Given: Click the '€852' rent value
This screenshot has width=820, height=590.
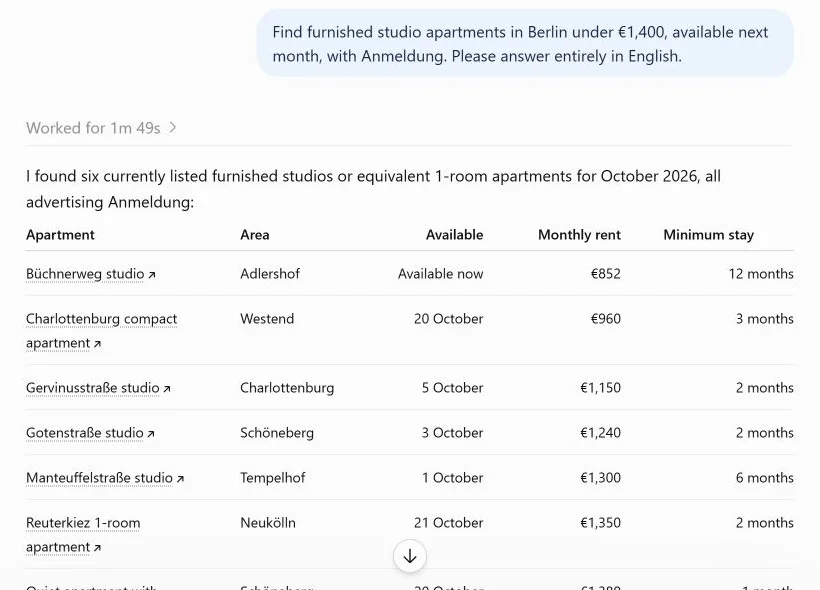Looking at the screenshot, I should coord(606,274).
